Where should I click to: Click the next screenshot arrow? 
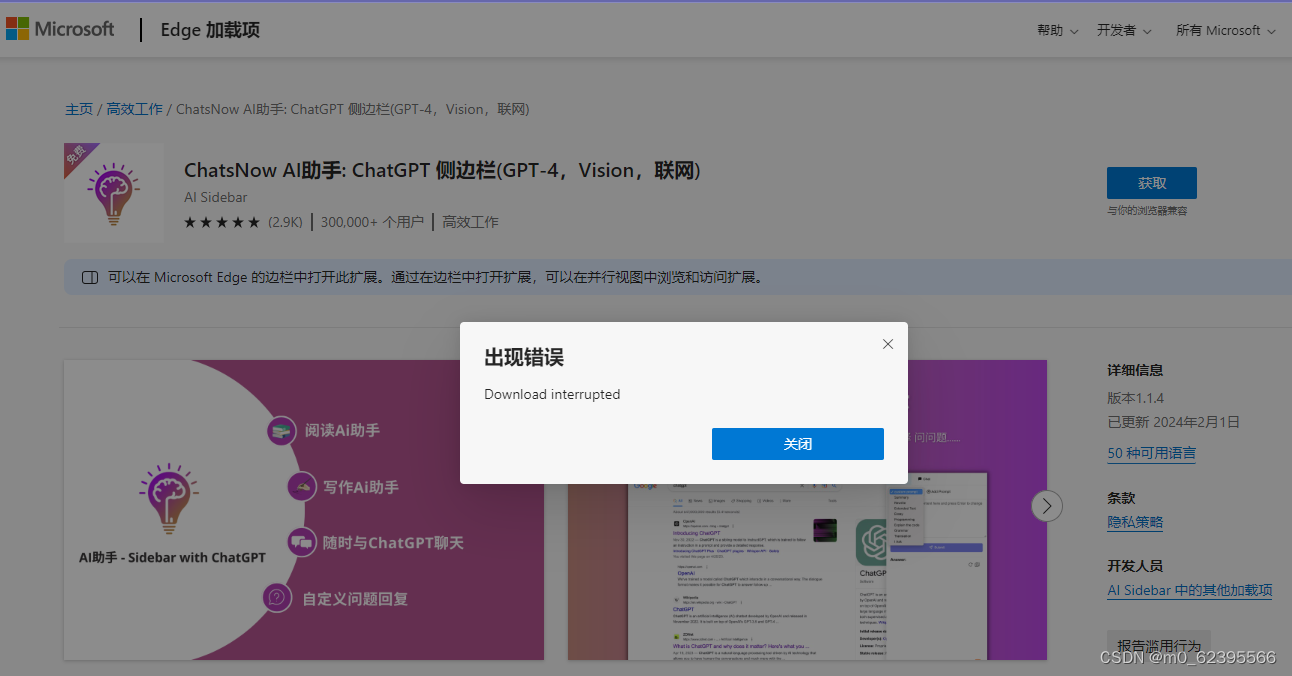(x=1047, y=506)
